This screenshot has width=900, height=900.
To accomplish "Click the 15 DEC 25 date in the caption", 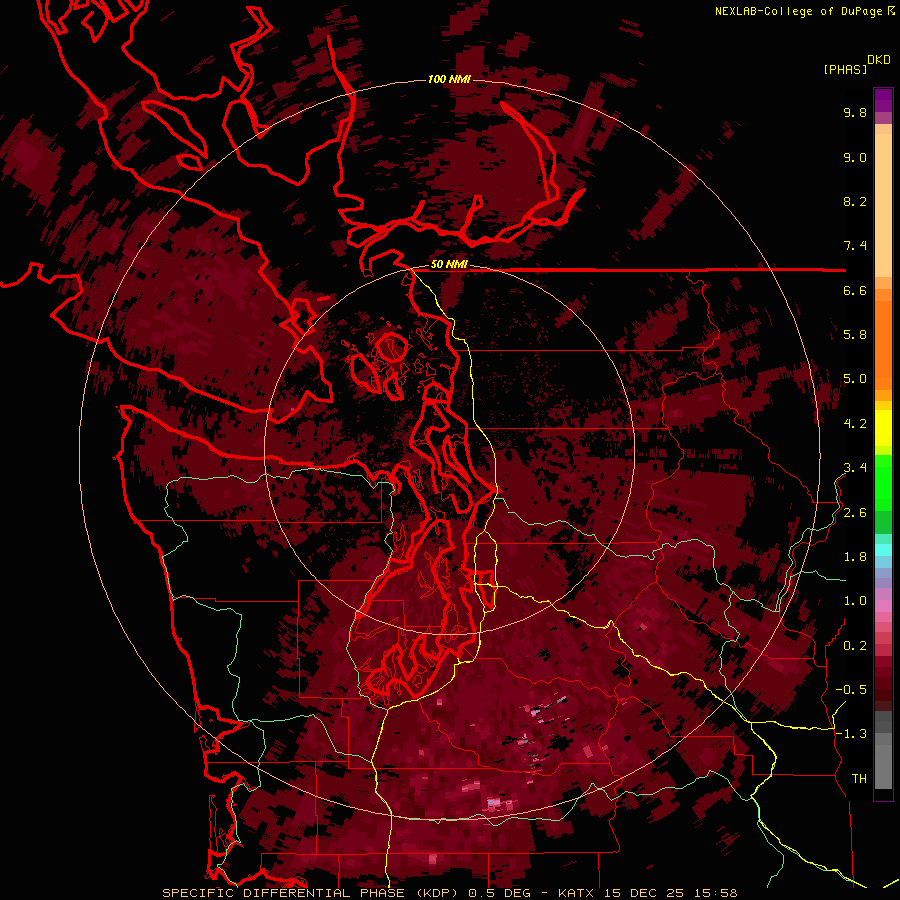I will (646, 893).
